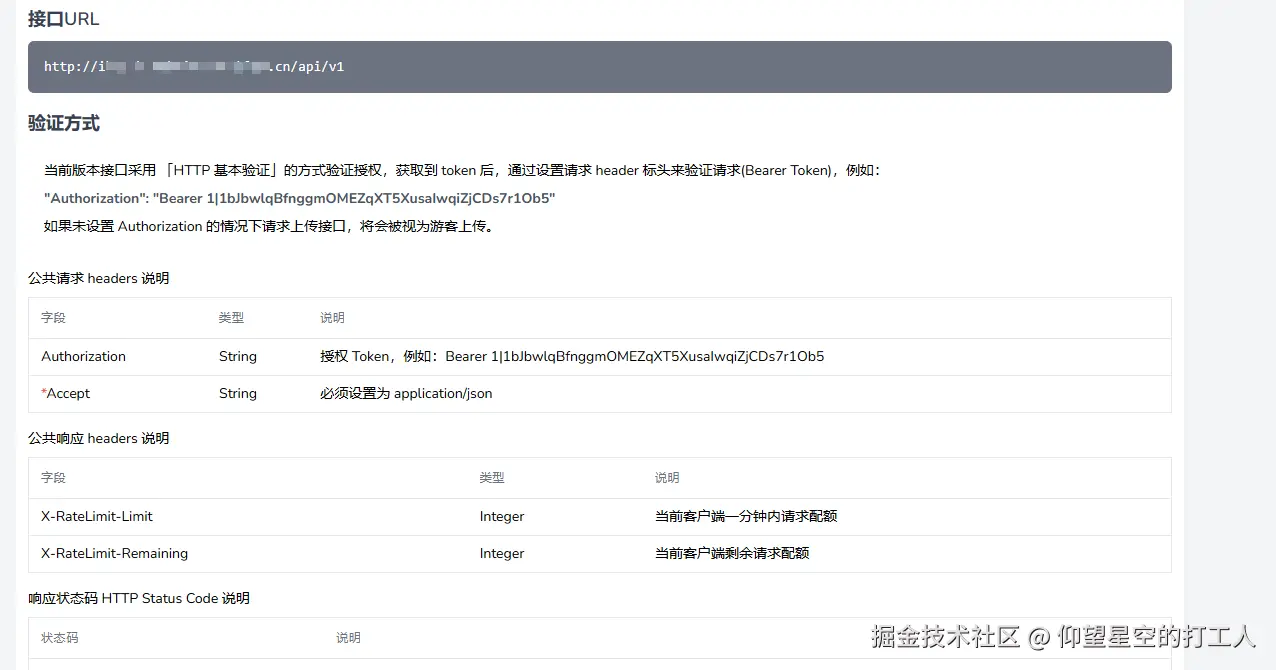
Task: Click Integer type in X-RateLimit-Limit row
Action: pos(502,516)
